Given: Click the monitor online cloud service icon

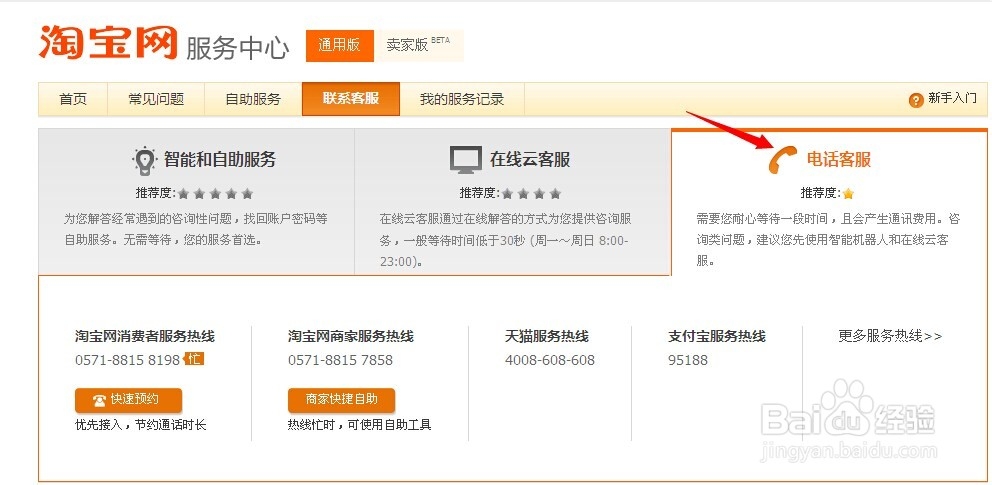Looking at the screenshot, I should point(466,159).
